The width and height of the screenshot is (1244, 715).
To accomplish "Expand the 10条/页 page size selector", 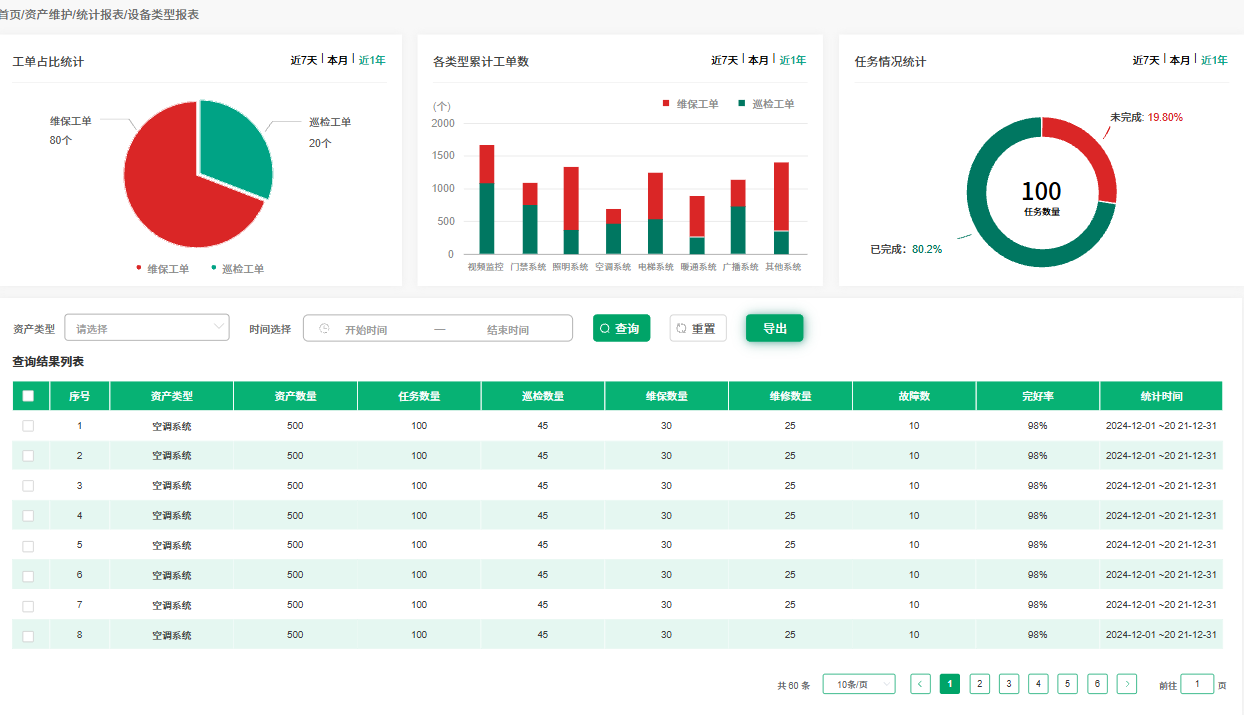I will 858,684.
